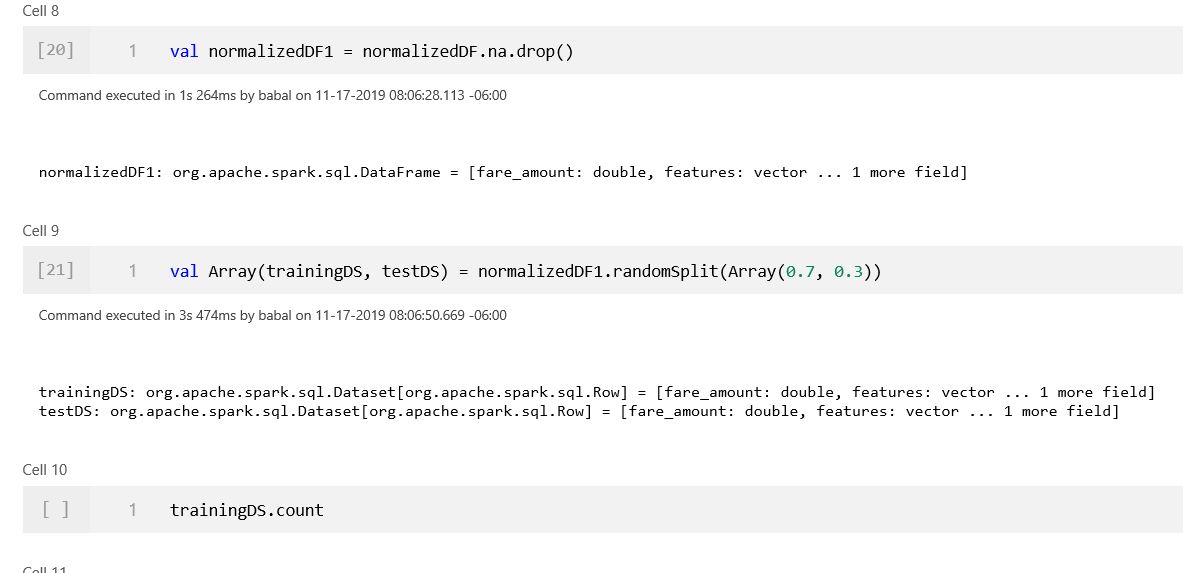Viewport: 1183px width, 573px height.
Task: Click line number 1 in Cell 9
Action: [133, 270]
